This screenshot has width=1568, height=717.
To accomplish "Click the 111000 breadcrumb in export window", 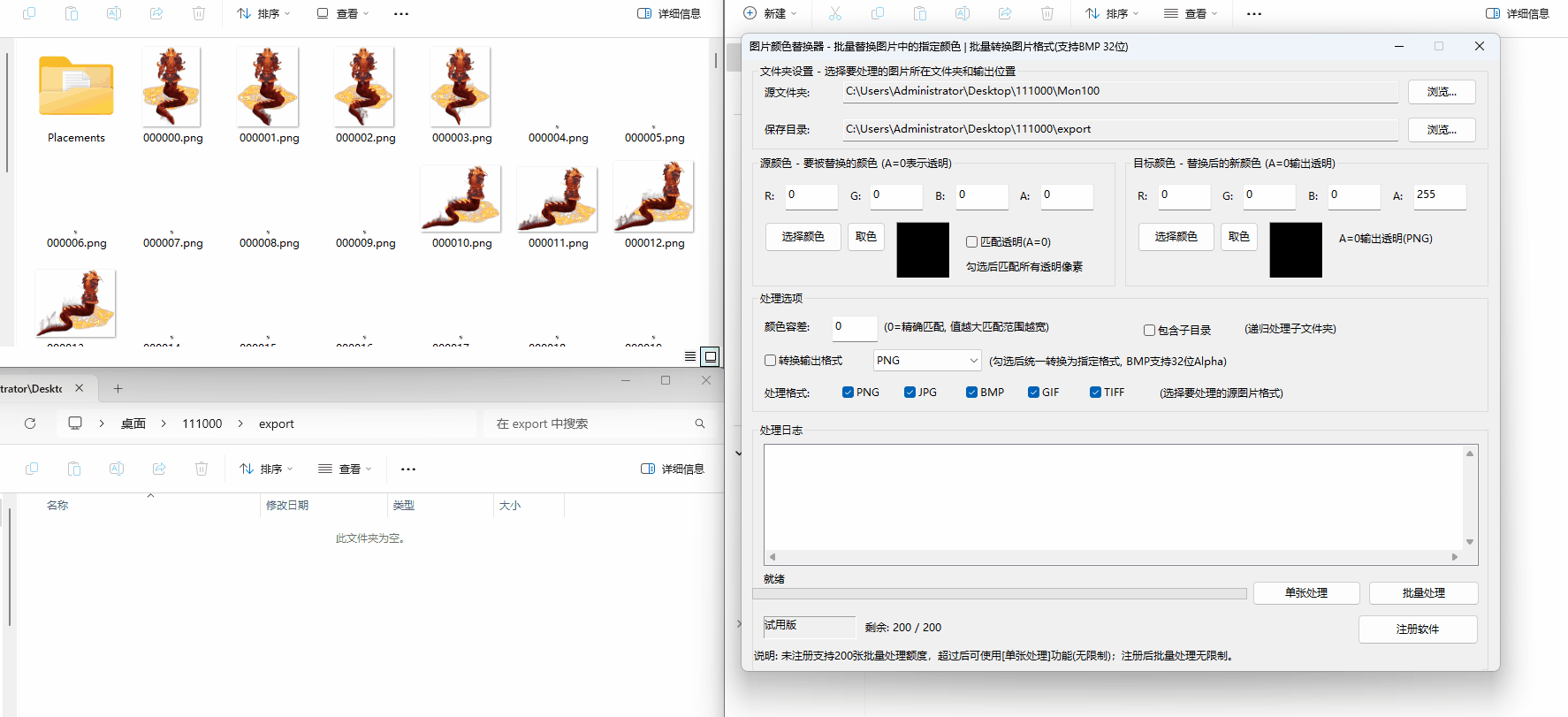I will (x=202, y=423).
